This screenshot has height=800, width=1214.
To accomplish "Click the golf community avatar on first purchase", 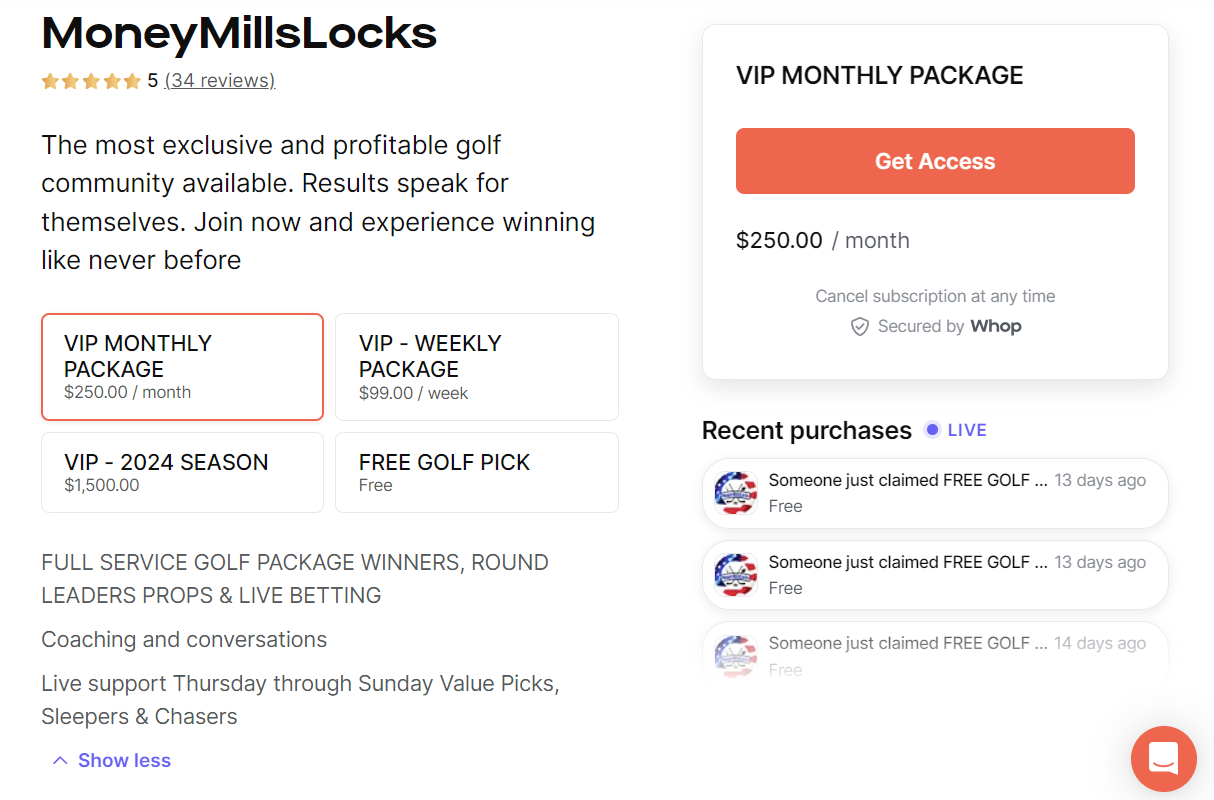I will pyautogui.click(x=736, y=493).
